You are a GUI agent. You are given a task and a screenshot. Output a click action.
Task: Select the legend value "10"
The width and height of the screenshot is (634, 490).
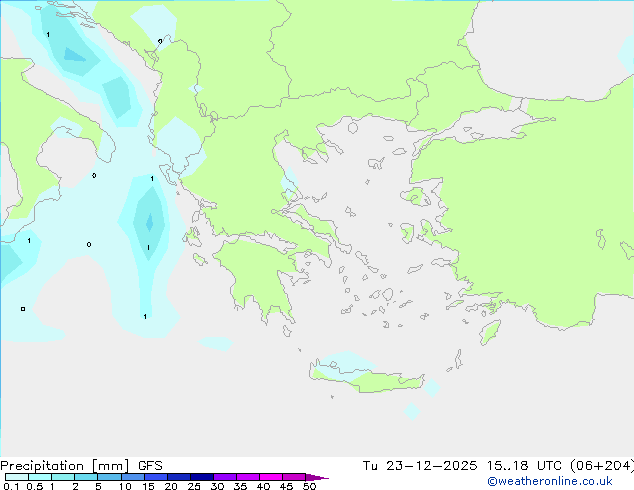[125, 486]
